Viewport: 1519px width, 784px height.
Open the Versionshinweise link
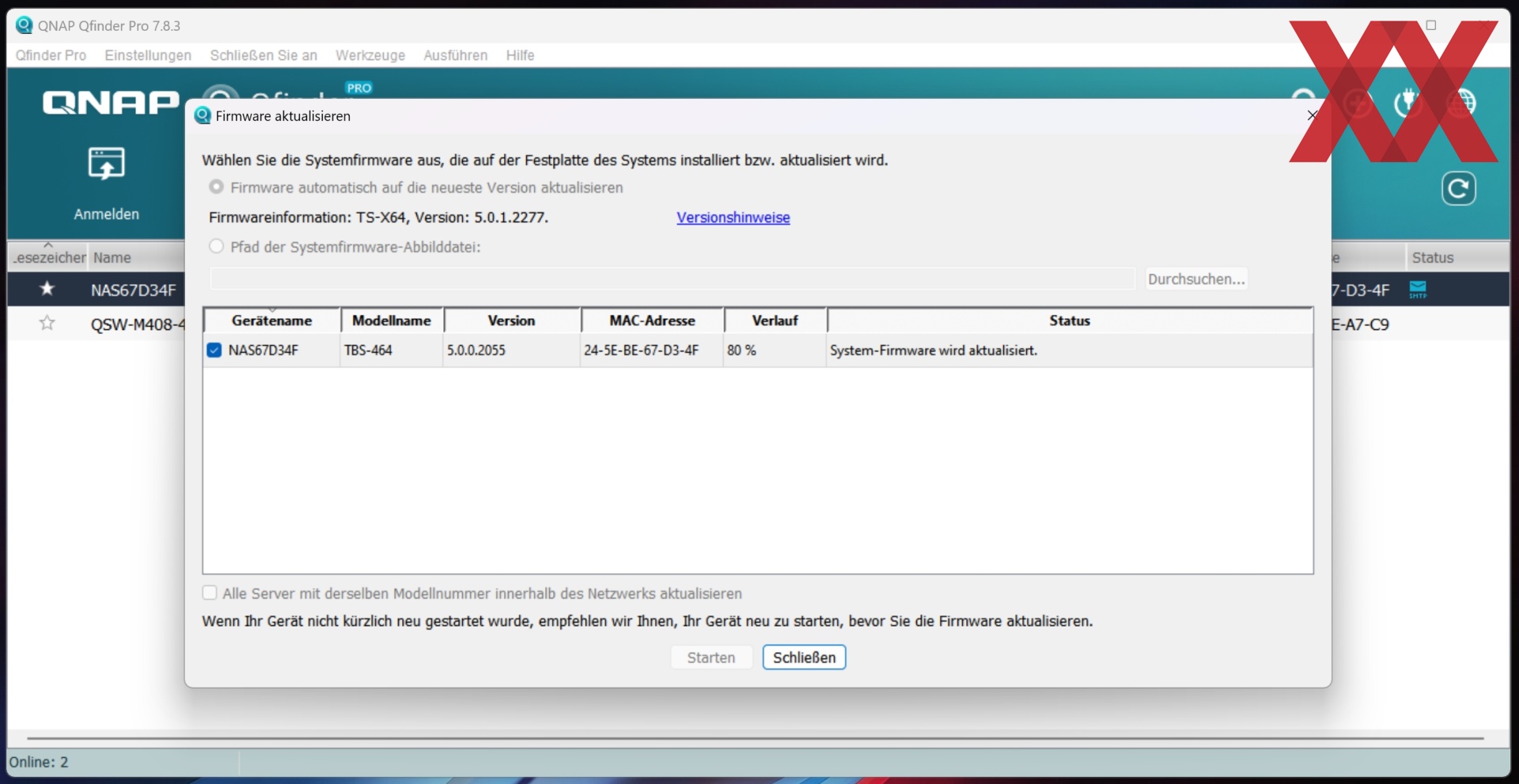733,218
